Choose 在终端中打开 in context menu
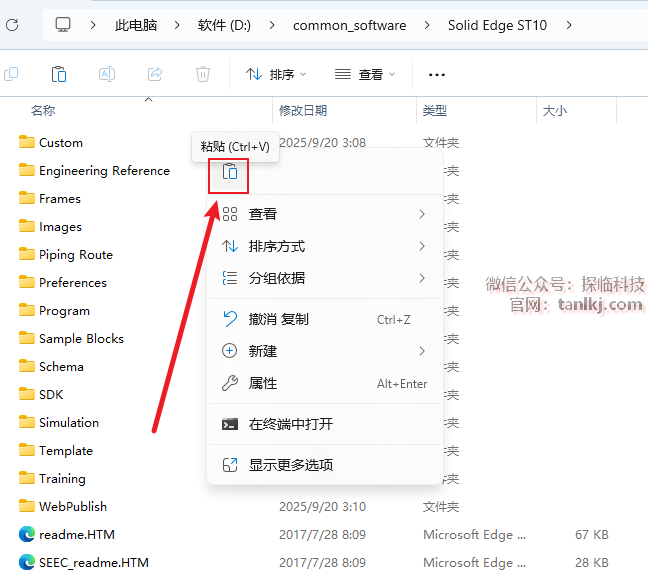The image size is (648, 581). (x=324, y=424)
